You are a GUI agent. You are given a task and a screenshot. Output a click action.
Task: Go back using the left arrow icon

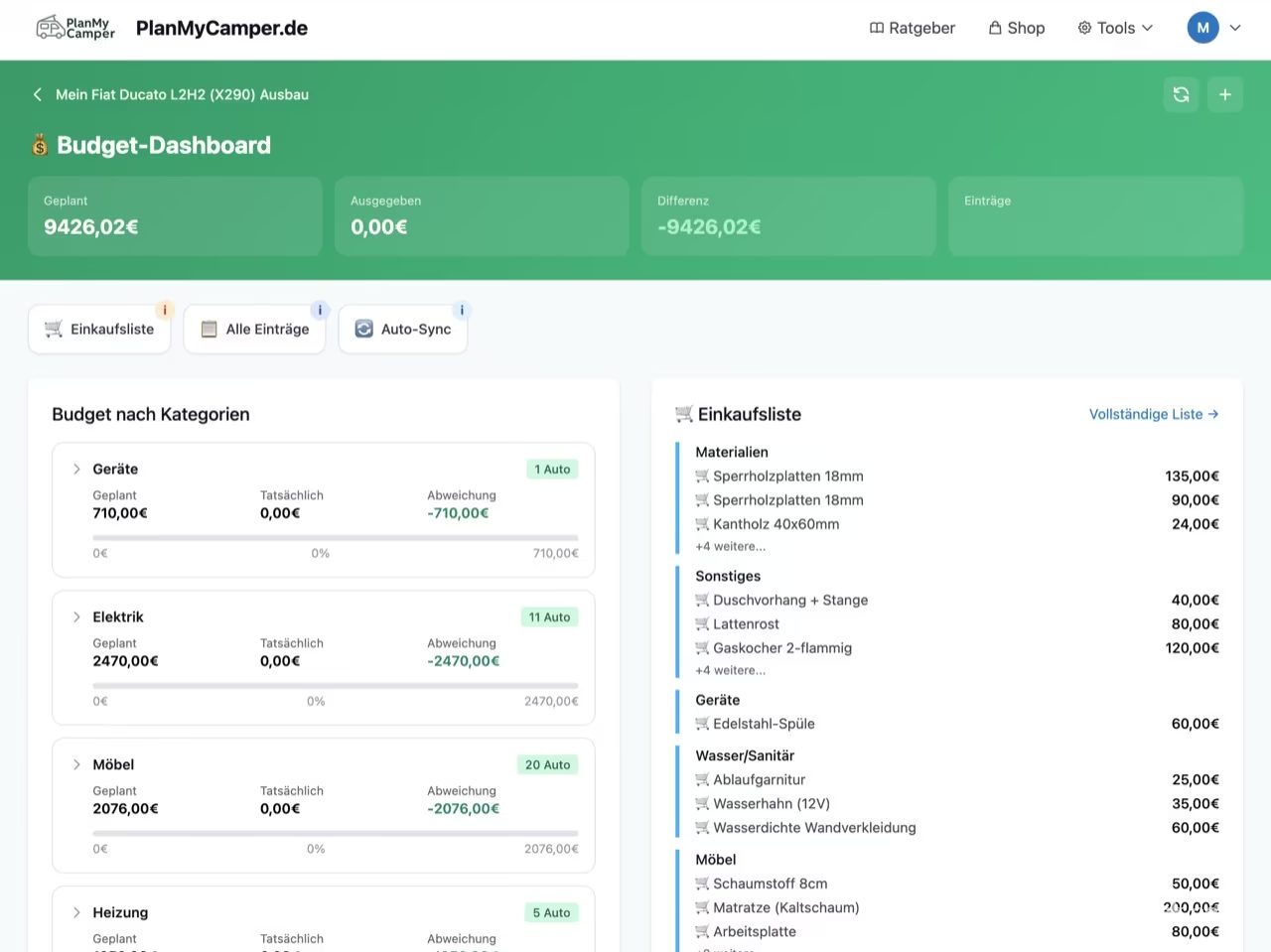click(38, 94)
